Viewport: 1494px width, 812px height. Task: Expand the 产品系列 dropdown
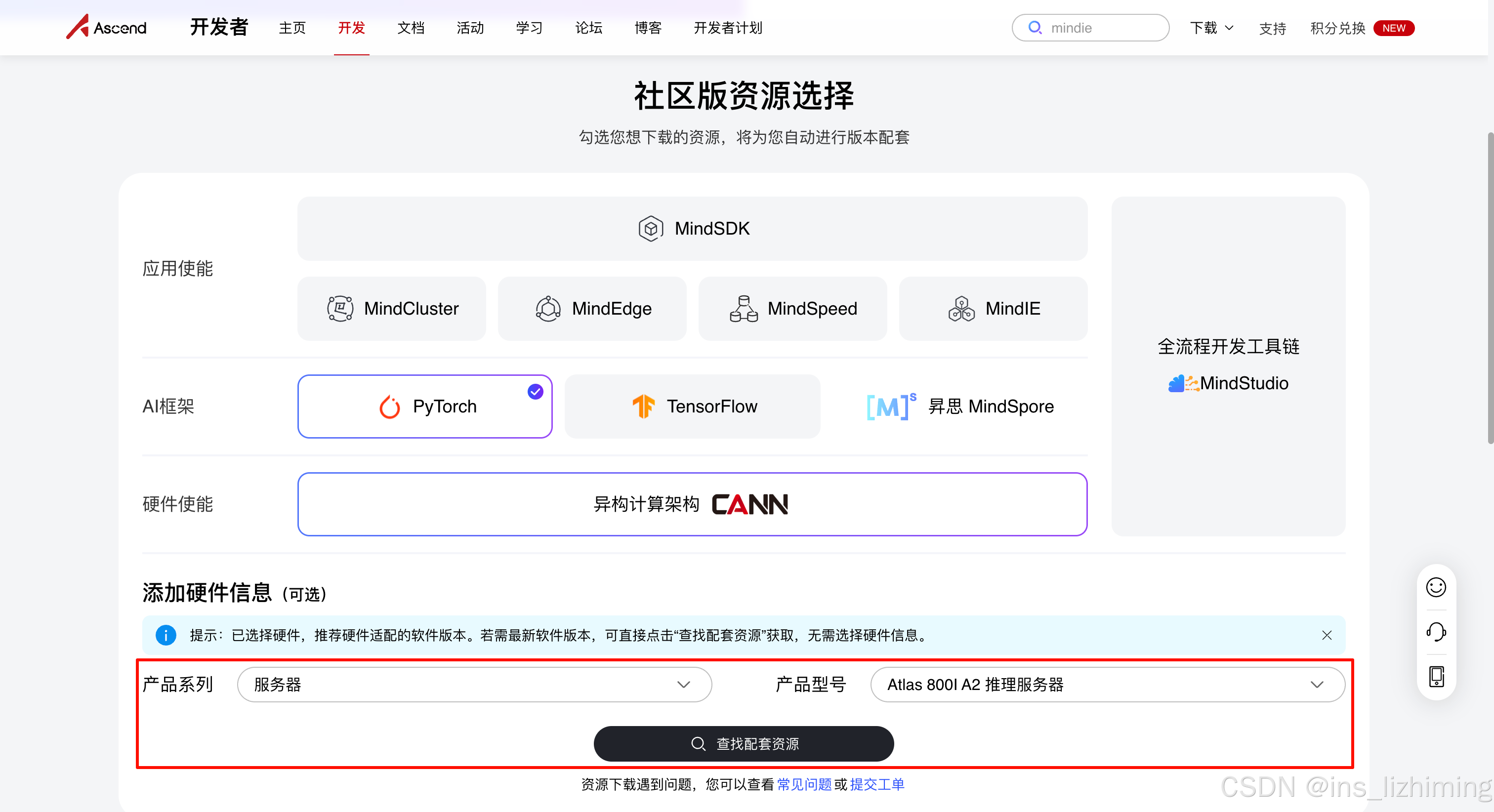(x=474, y=685)
